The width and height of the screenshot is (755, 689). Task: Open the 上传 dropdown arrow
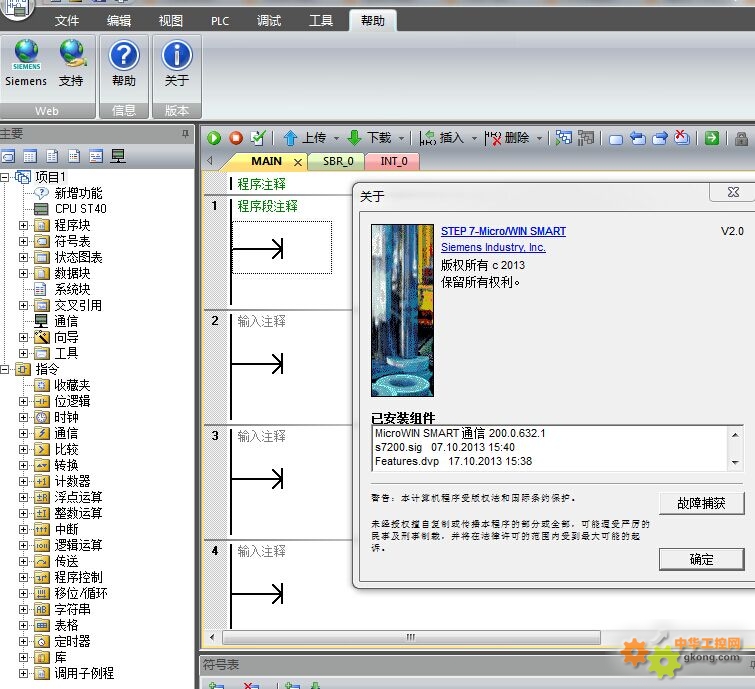point(337,139)
